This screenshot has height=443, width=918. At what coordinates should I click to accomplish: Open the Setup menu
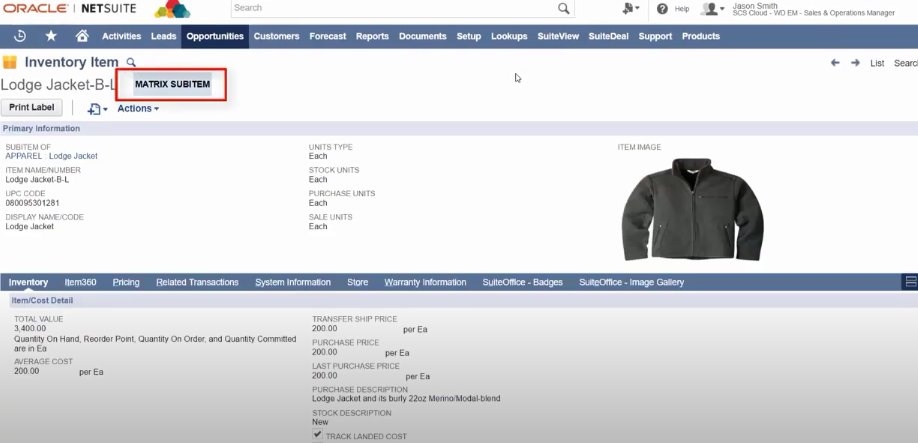468,36
